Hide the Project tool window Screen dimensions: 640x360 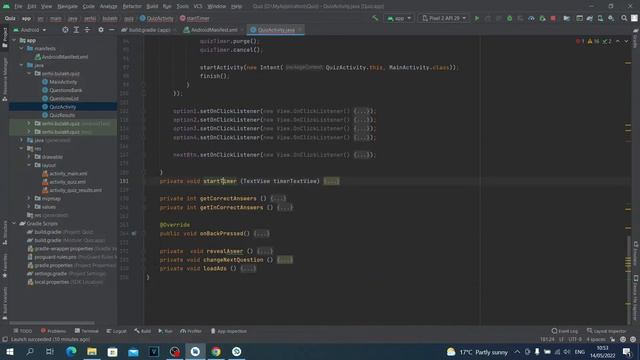coord(111,30)
